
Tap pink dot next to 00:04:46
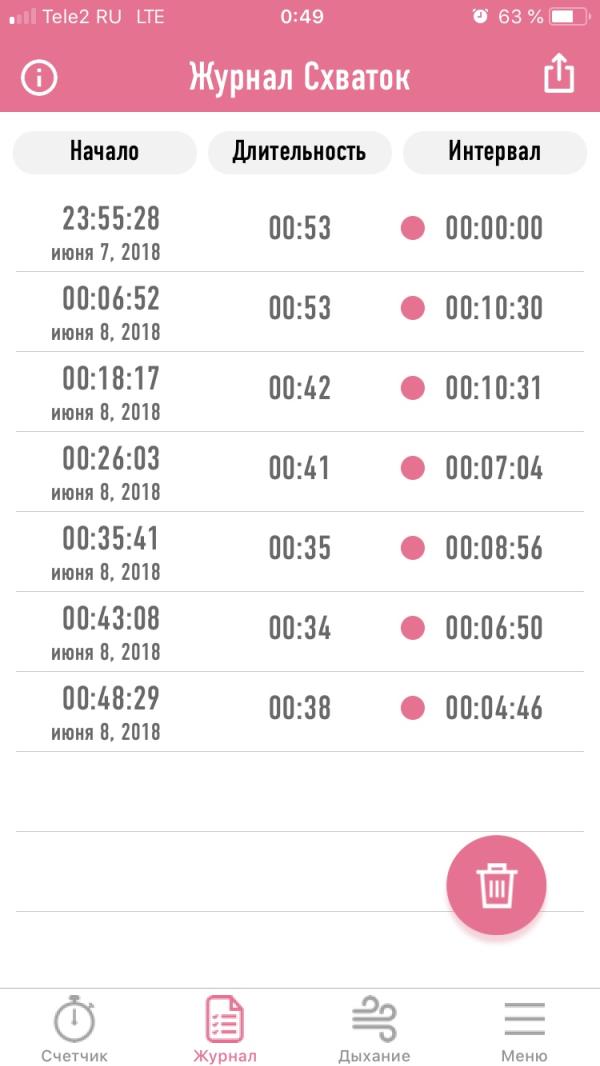[x=412, y=708]
